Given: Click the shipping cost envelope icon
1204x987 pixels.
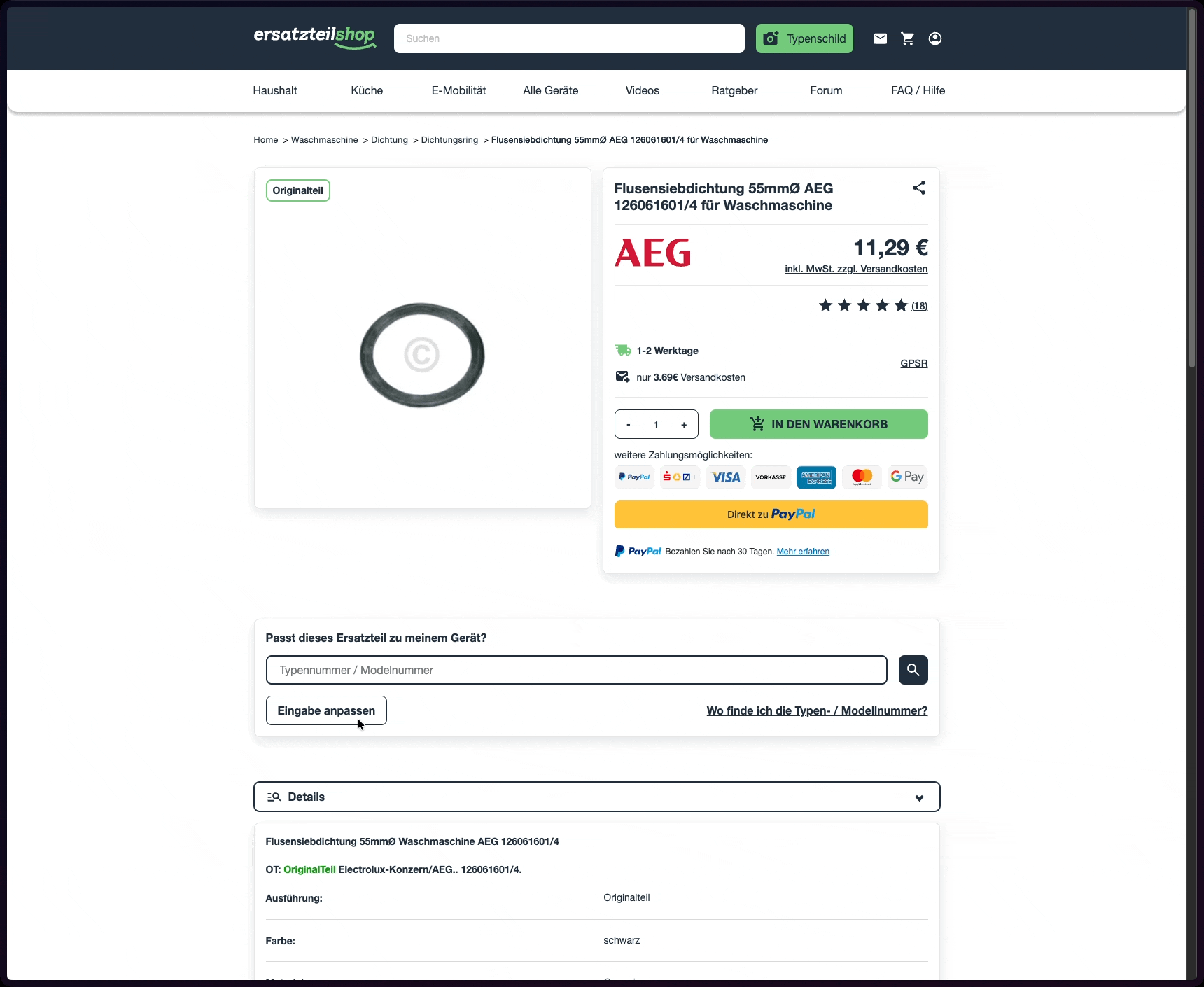Looking at the screenshot, I should (622, 377).
